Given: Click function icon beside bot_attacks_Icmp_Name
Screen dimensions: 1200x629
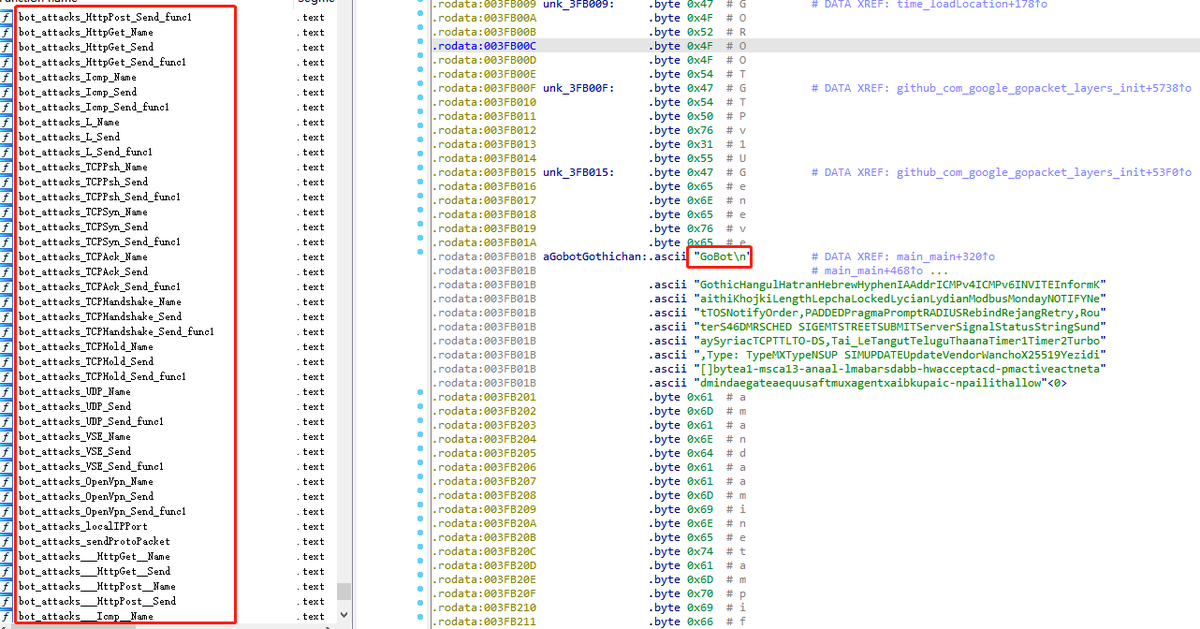Looking at the screenshot, I should 7,77.
